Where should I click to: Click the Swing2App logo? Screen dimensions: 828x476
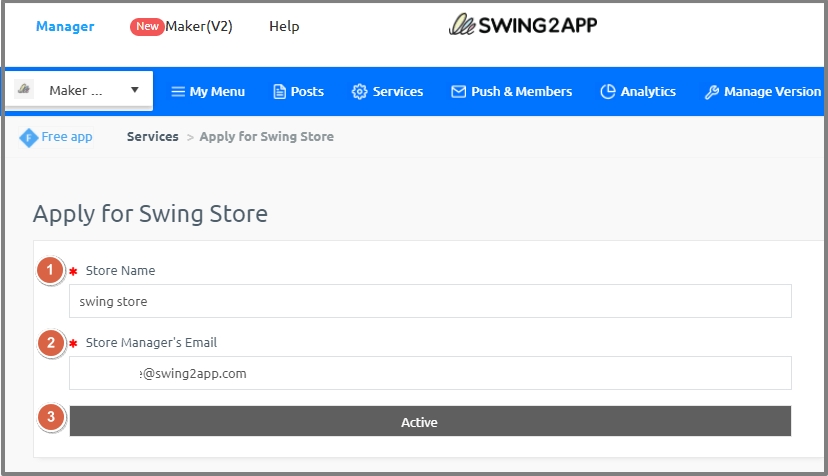(x=522, y=25)
